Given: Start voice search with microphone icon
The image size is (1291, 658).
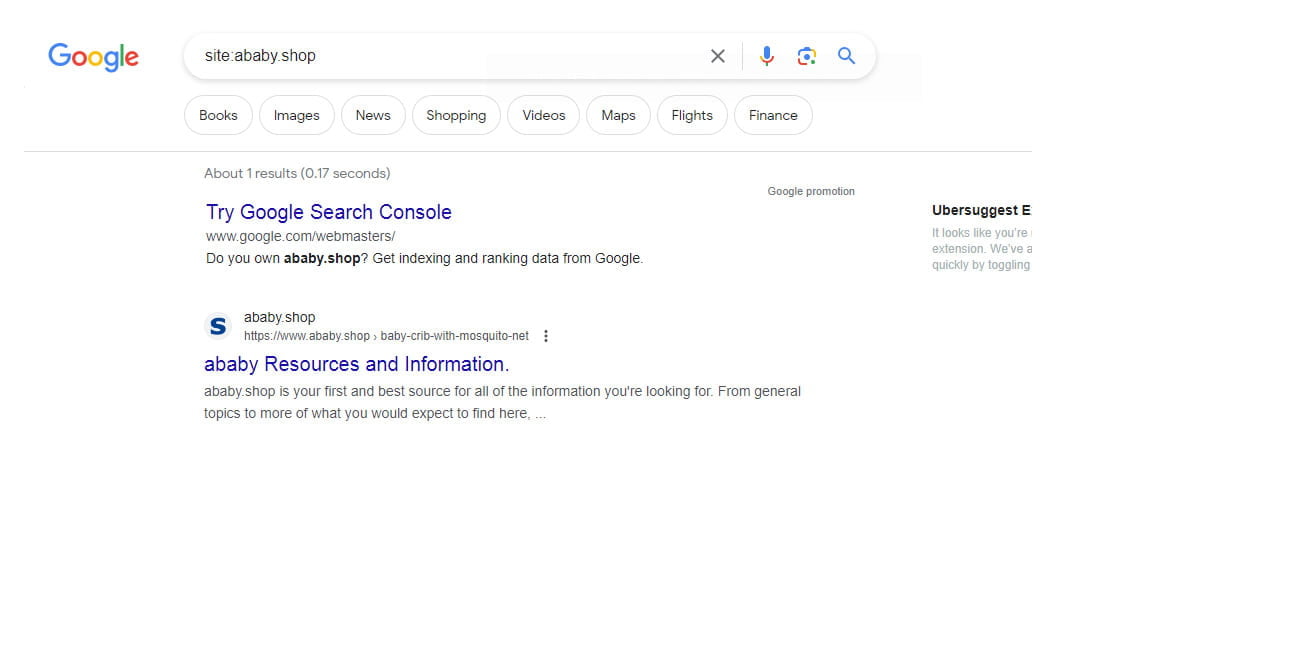Looking at the screenshot, I should pos(766,56).
